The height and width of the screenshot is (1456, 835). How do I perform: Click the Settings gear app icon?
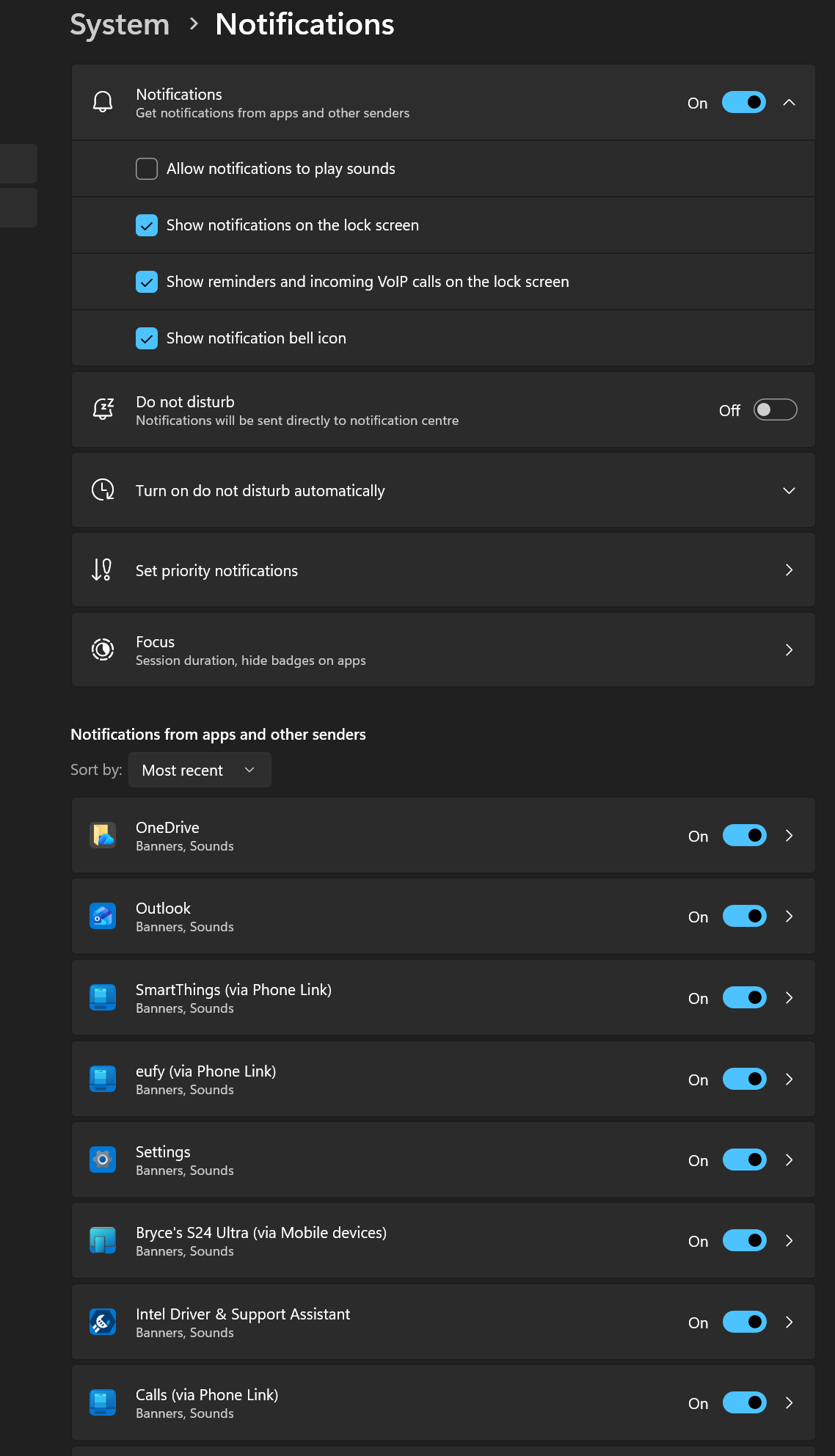[x=103, y=1160]
